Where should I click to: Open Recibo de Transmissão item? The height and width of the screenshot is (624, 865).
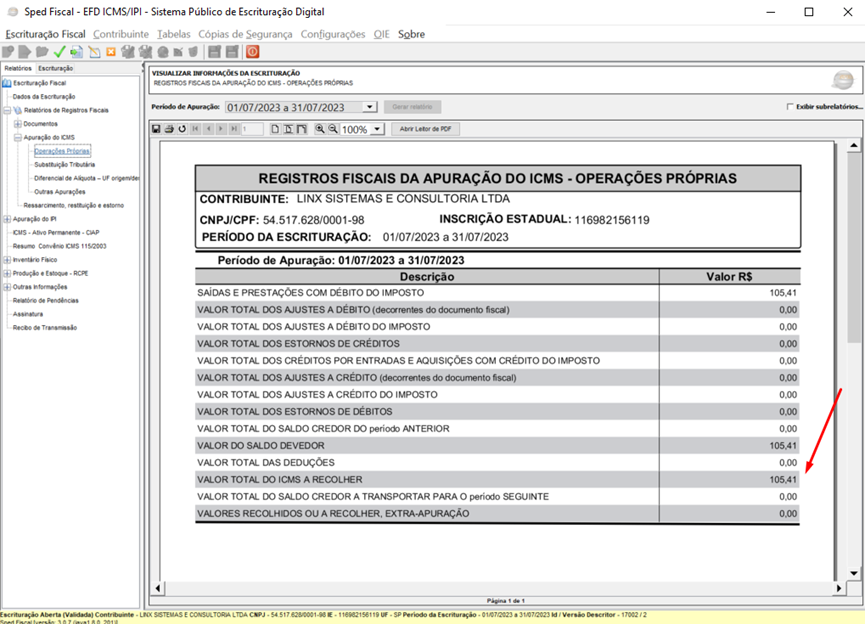45,328
